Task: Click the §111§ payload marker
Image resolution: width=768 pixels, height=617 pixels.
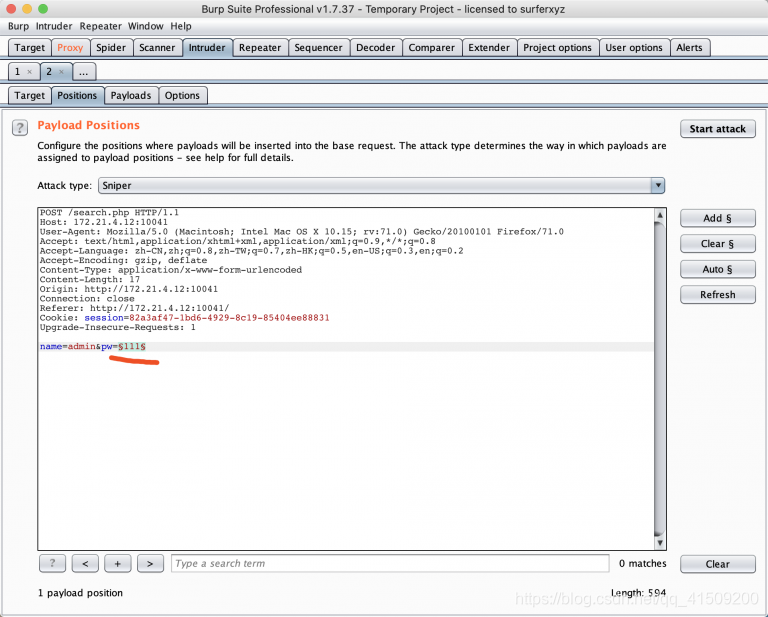Action: tap(132, 347)
